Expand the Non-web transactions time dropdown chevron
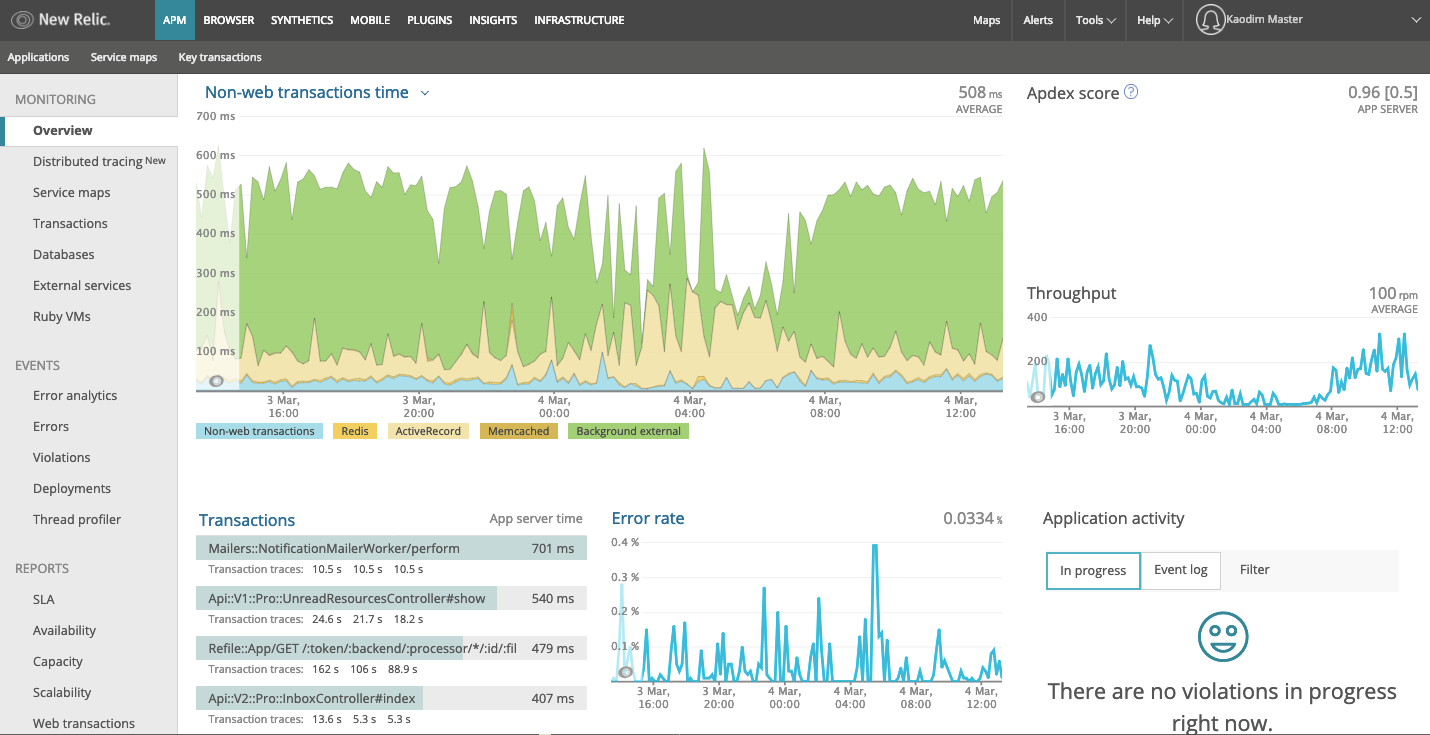 tap(425, 93)
